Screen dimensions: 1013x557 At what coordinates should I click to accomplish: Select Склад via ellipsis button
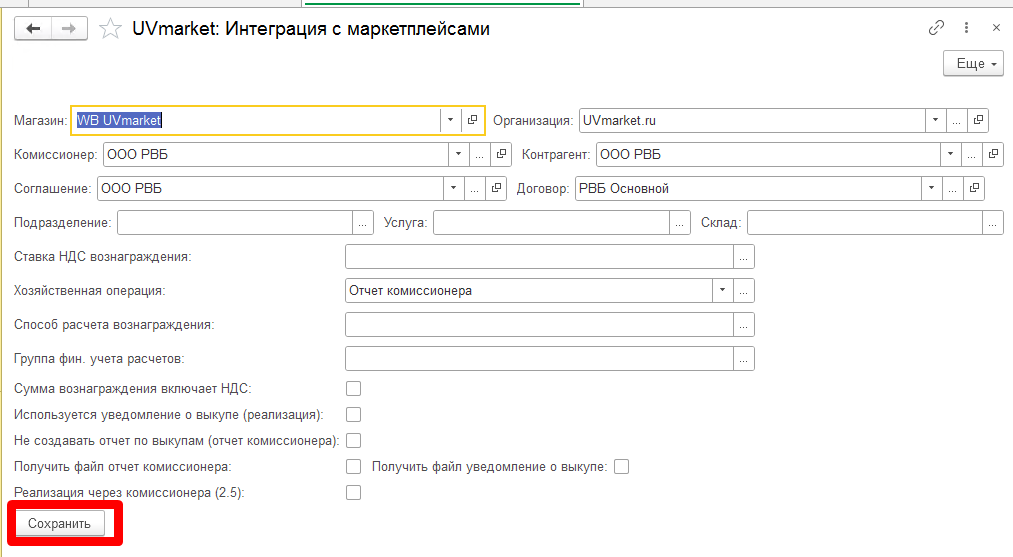point(993,223)
